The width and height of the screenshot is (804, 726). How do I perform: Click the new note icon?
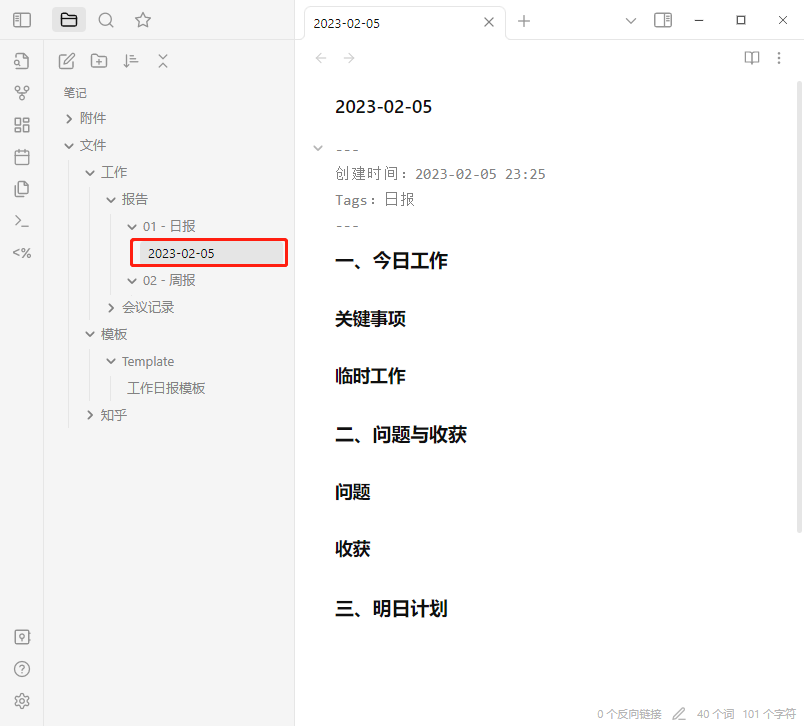(x=67, y=61)
